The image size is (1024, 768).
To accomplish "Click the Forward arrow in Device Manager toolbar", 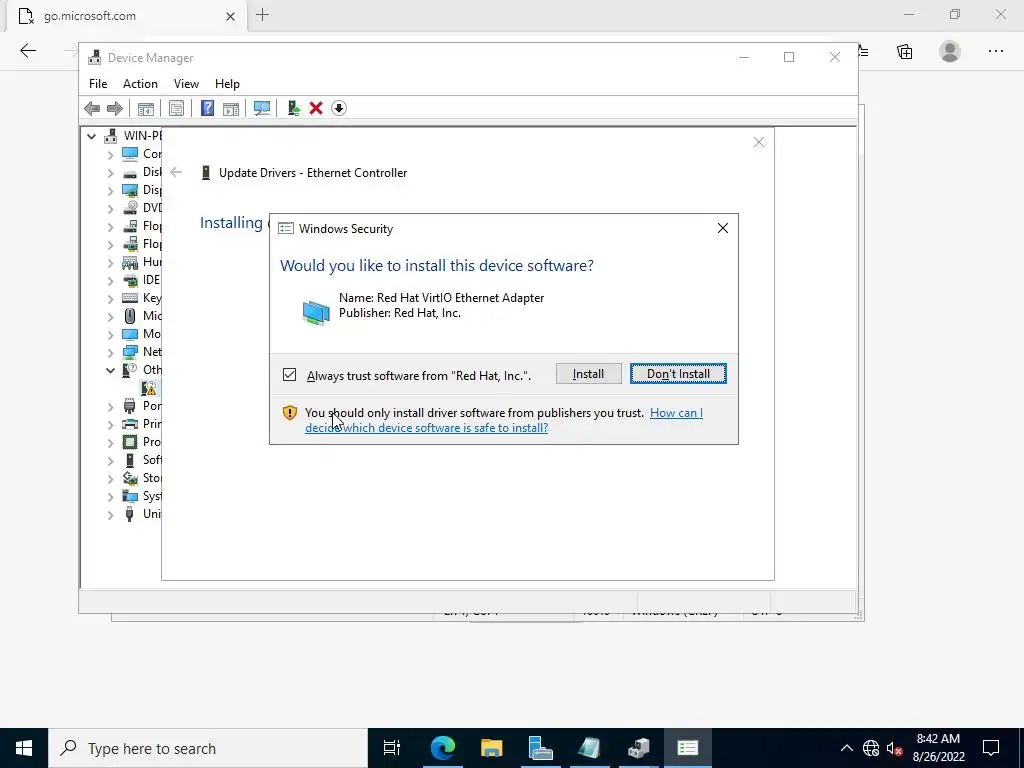I will pos(115,108).
